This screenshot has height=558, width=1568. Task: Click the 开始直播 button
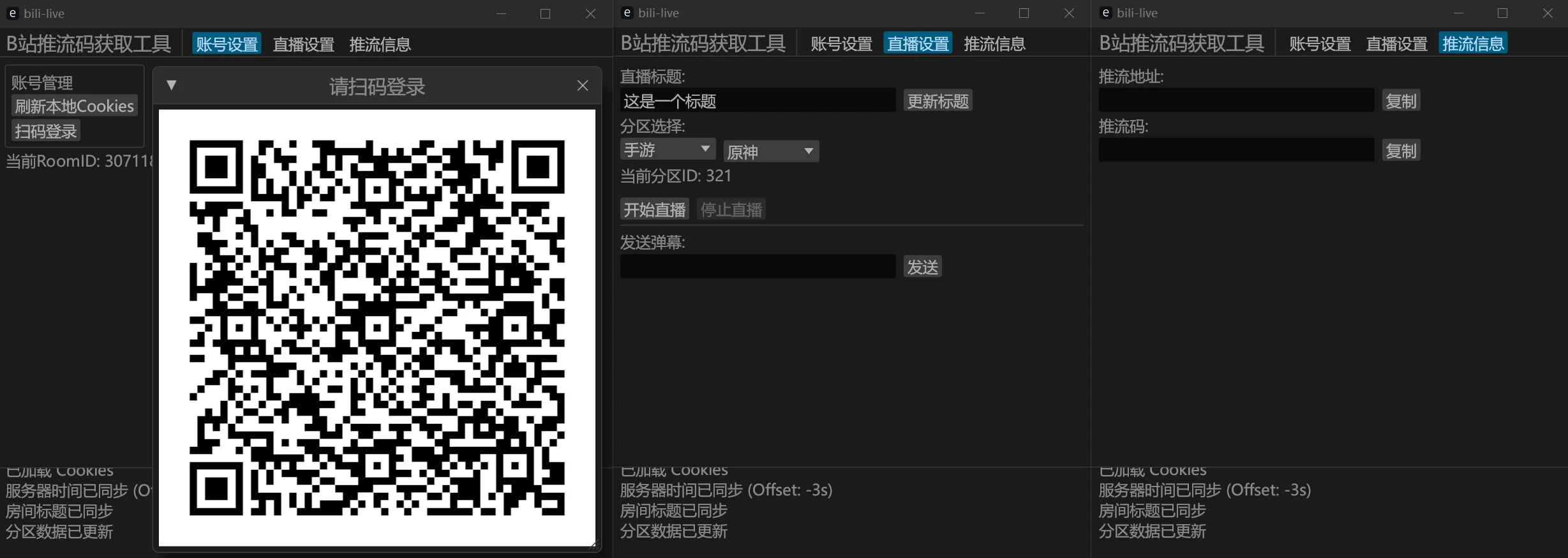[x=655, y=209]
